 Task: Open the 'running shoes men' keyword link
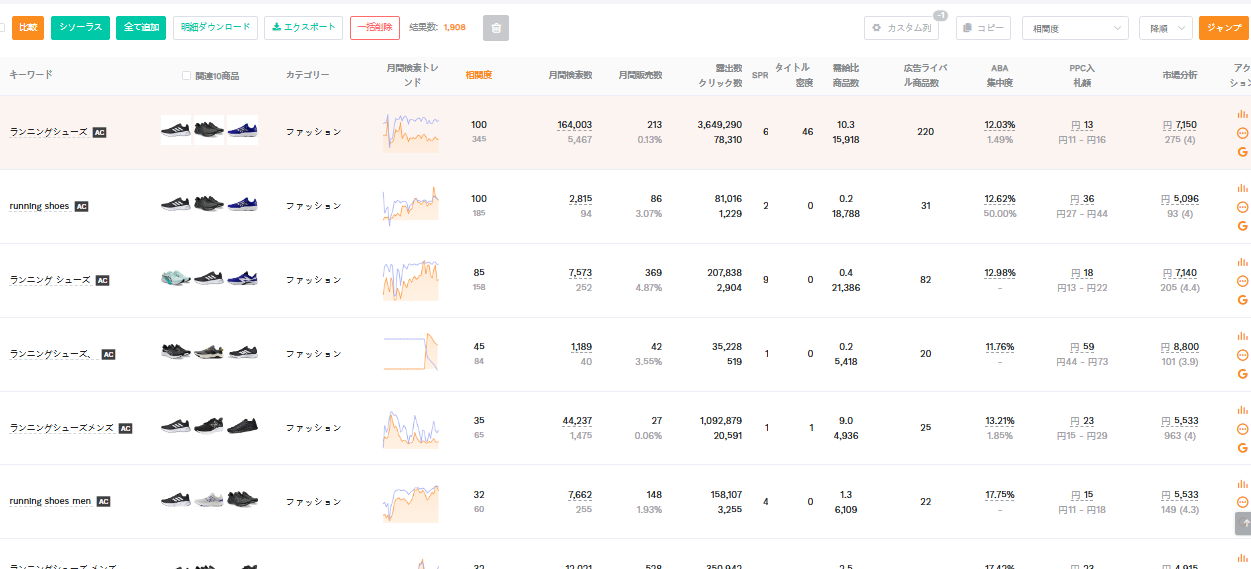tap(50, 502)
